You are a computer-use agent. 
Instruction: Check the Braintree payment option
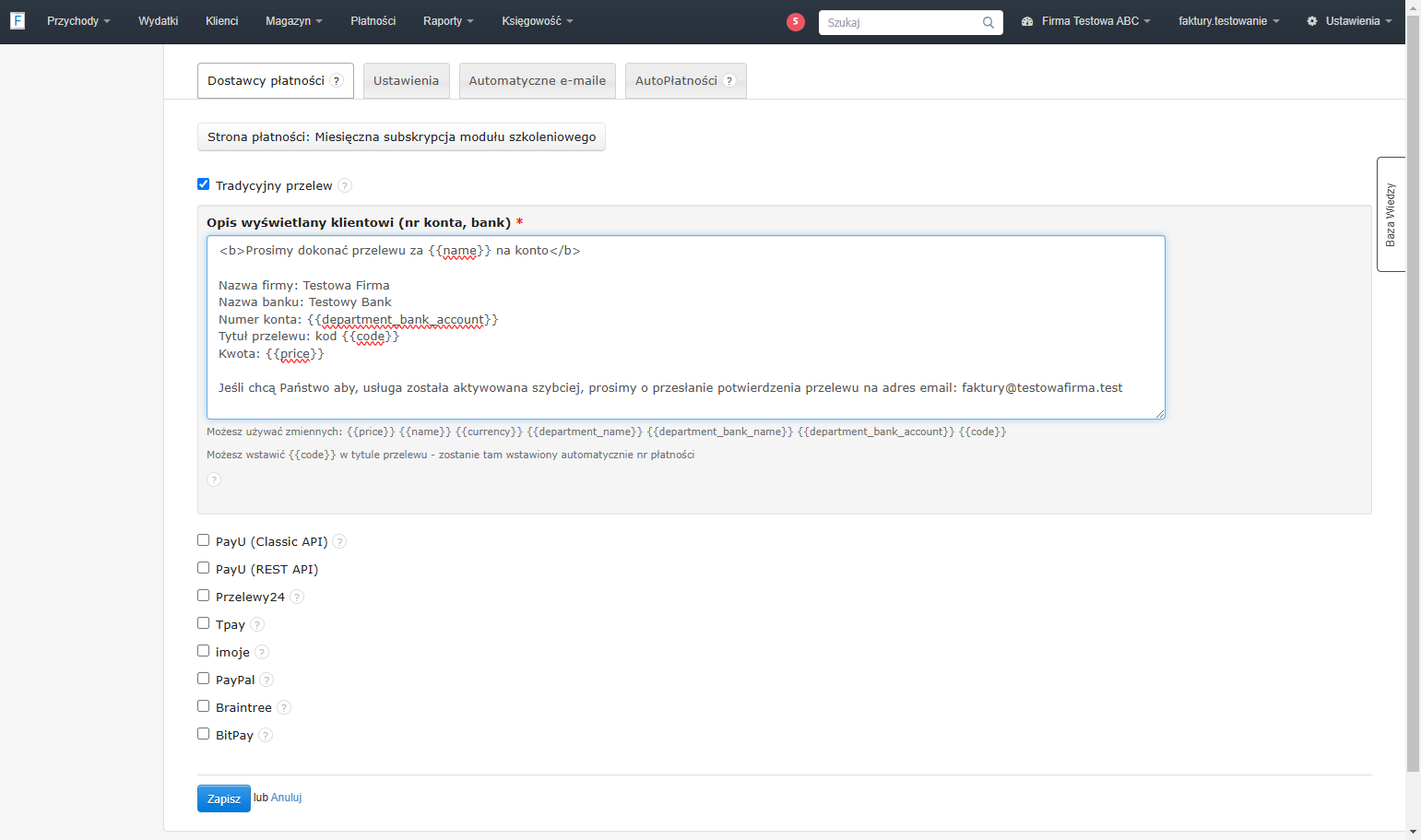204,706
